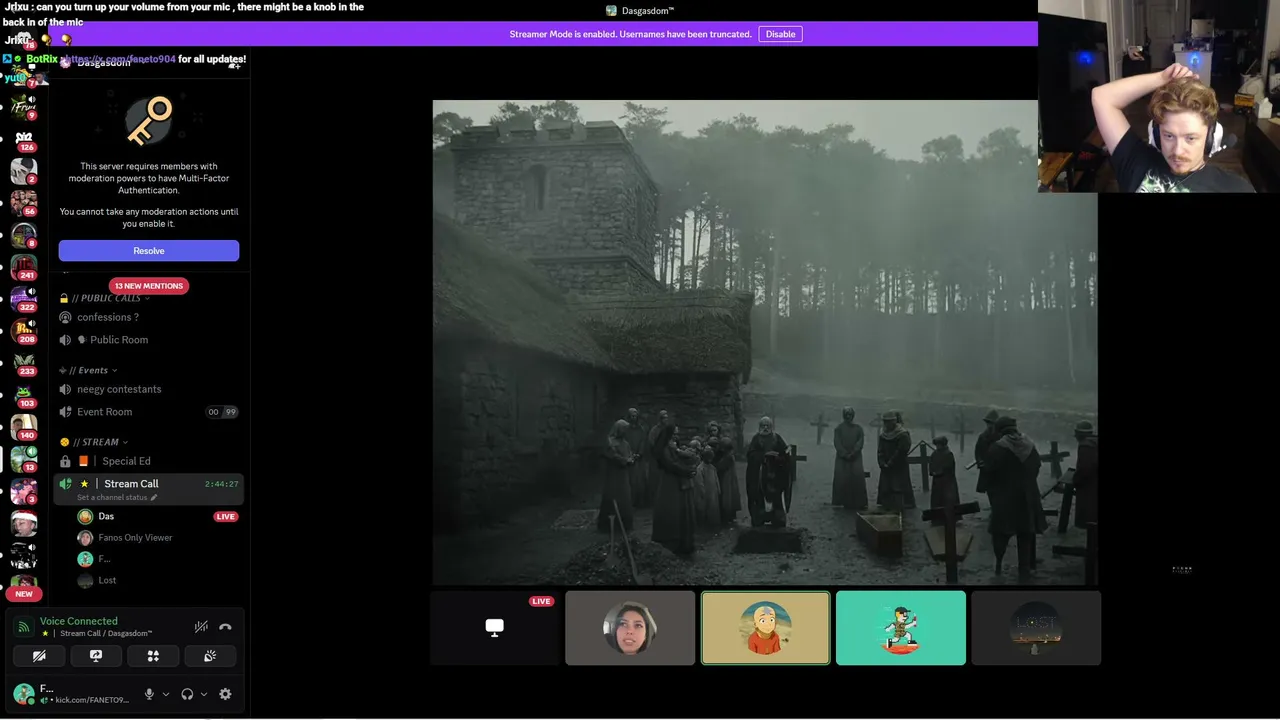This screenshot has height=720, width=1280.
Task: Open User Settings gear
Action: 225,694
